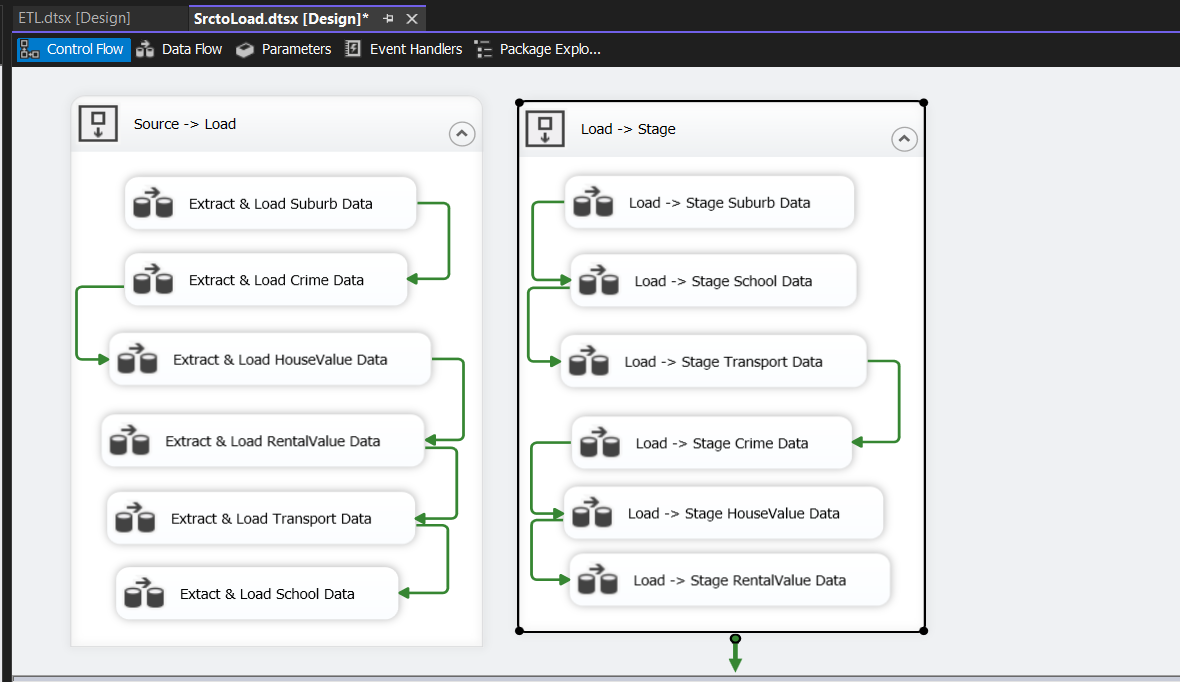Click the pin icon on SrctoLoad.dtsx tab
The image size is (1180, 682).
coord(388,19)
